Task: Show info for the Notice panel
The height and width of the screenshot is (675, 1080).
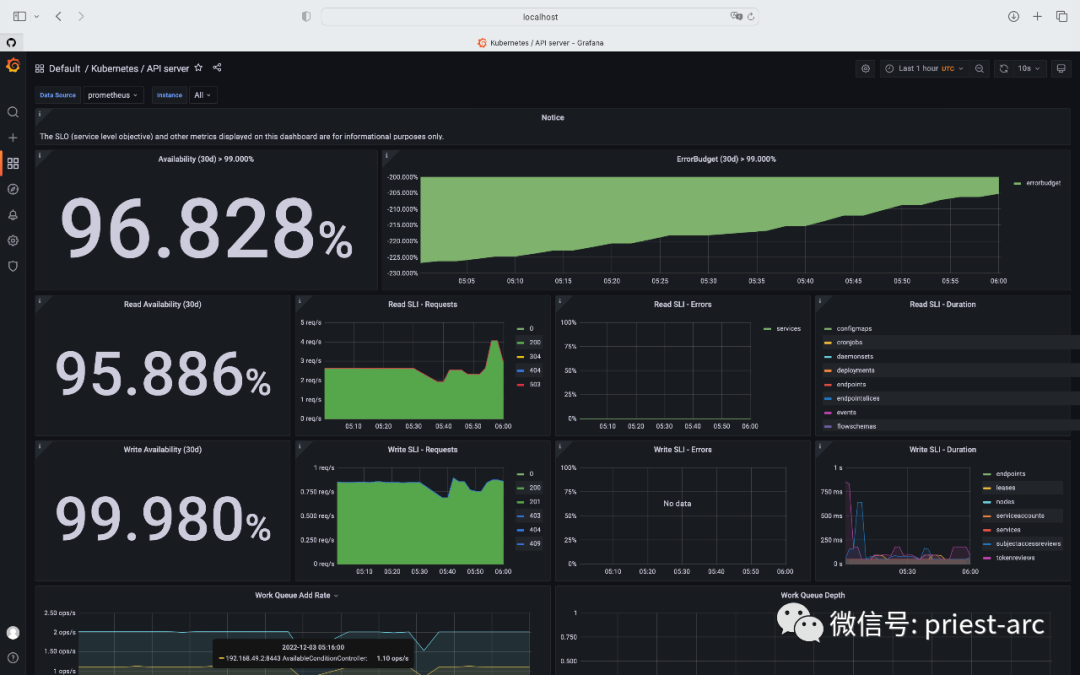Action: point(39,114)
